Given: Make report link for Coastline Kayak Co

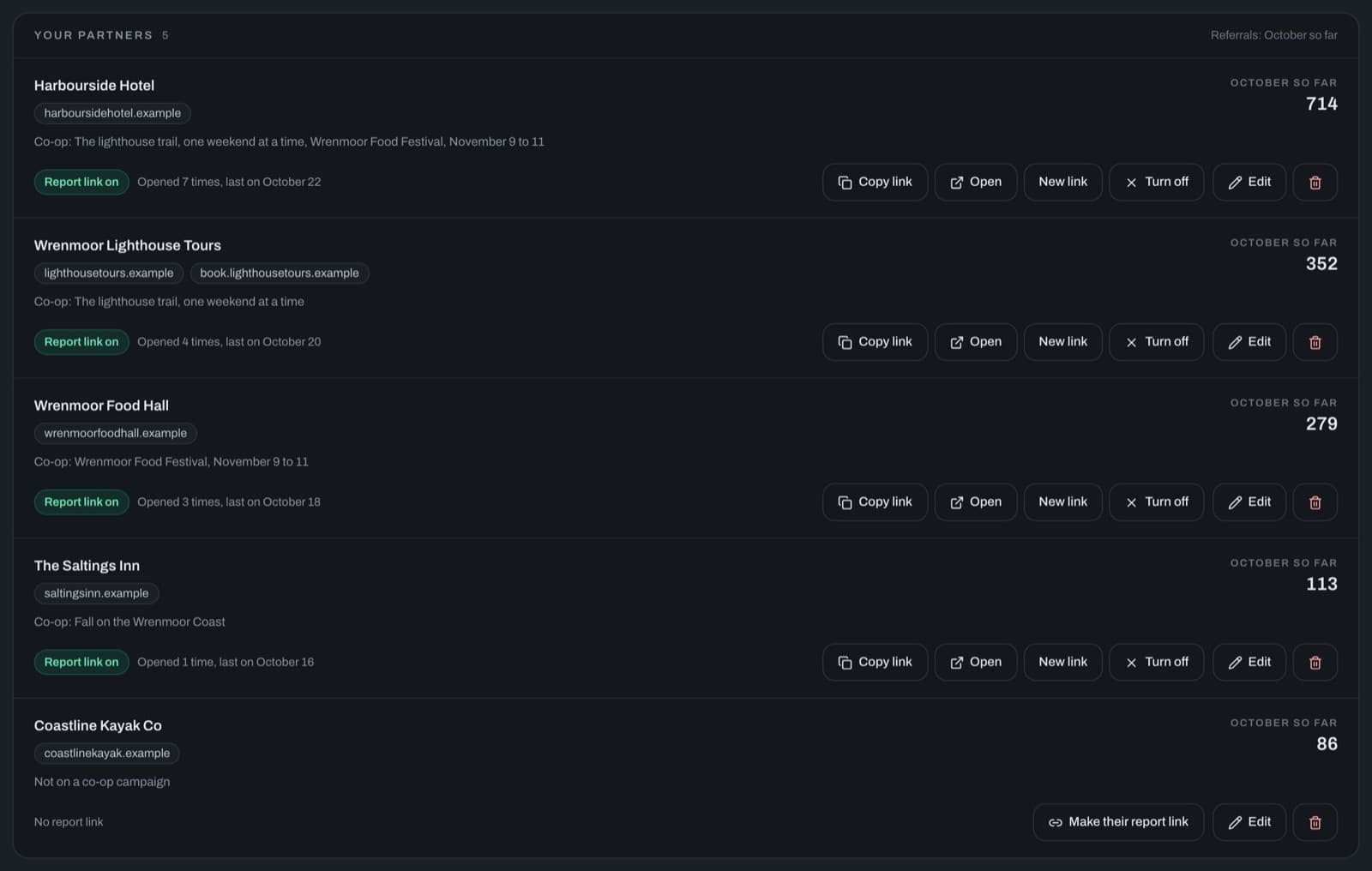Looking at the screenshot, I should coord(1118,822).
